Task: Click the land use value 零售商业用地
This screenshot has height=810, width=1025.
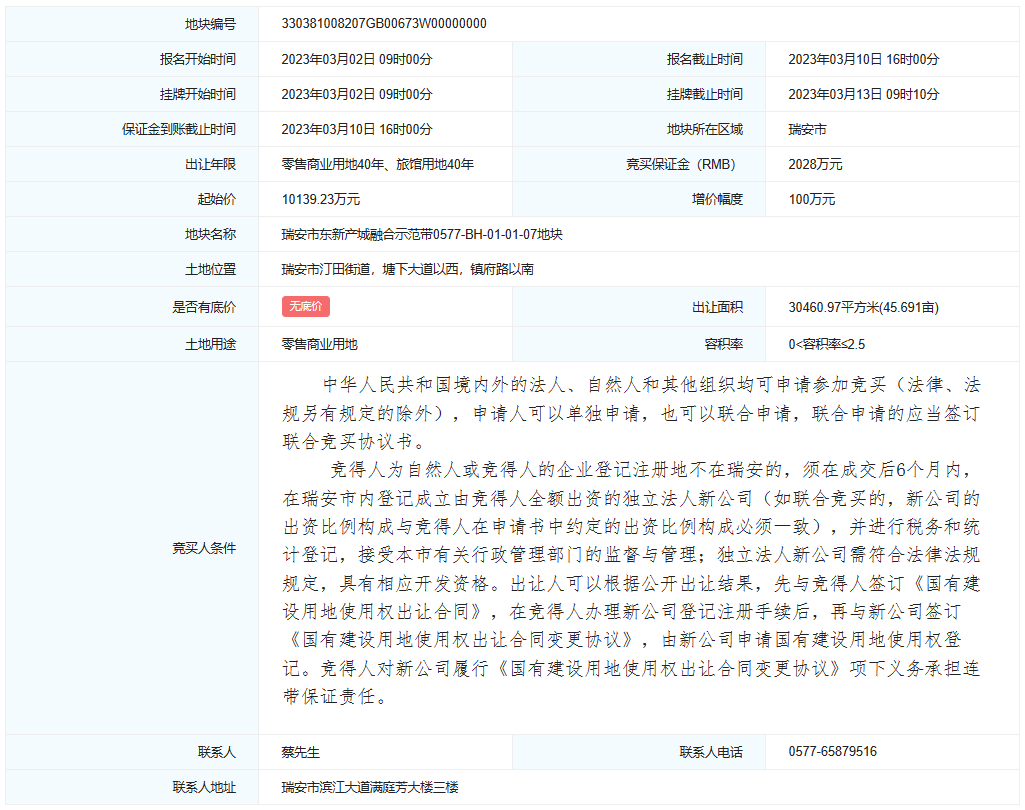Action: 319,344
